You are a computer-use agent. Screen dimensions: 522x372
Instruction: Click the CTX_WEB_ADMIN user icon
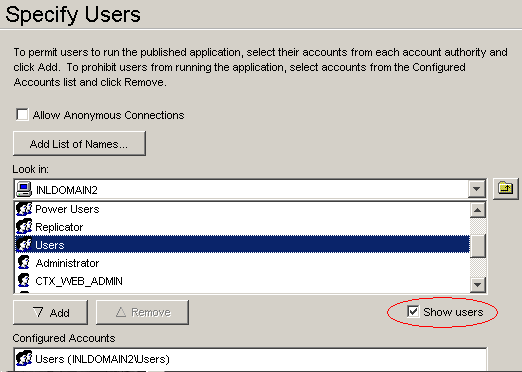[24, 281]
